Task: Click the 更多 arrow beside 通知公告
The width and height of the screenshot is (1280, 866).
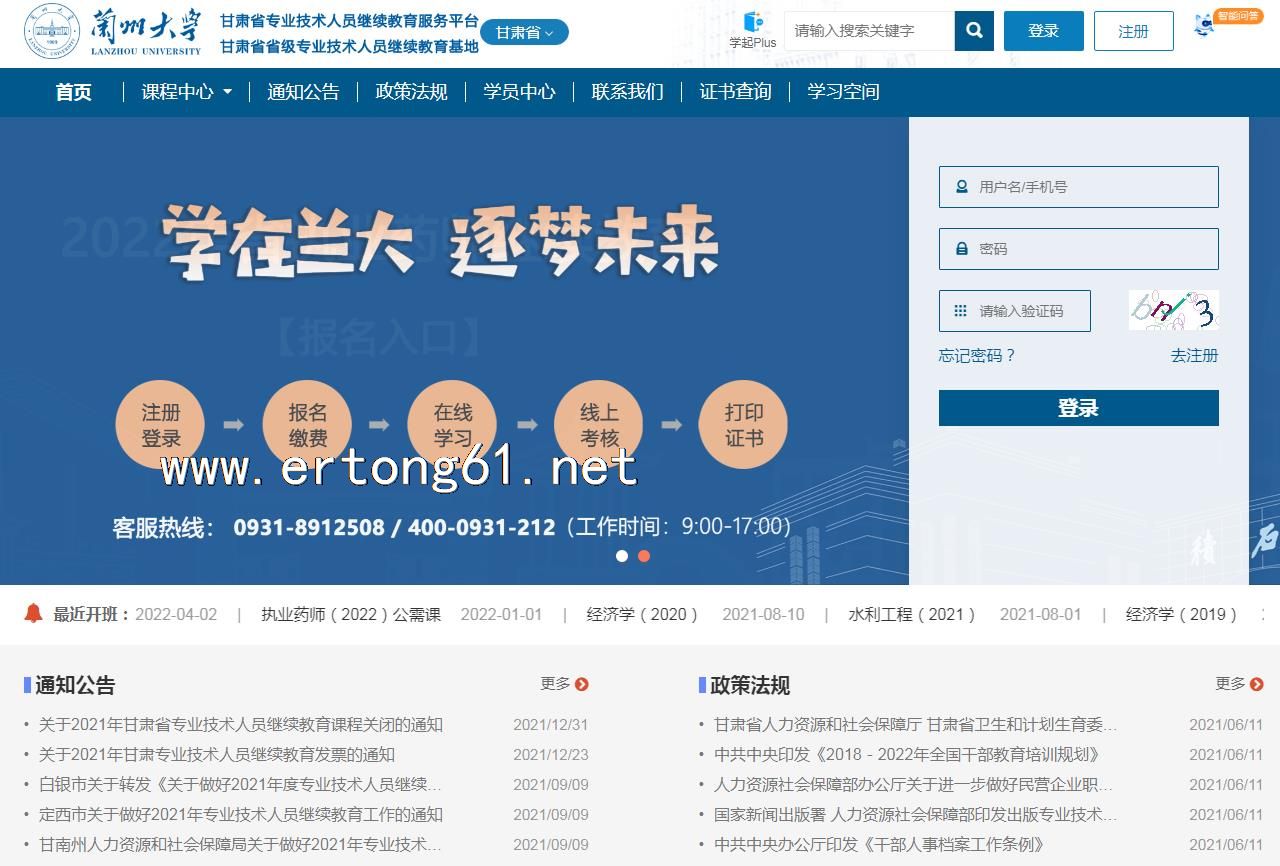Action: pos(581,684)
